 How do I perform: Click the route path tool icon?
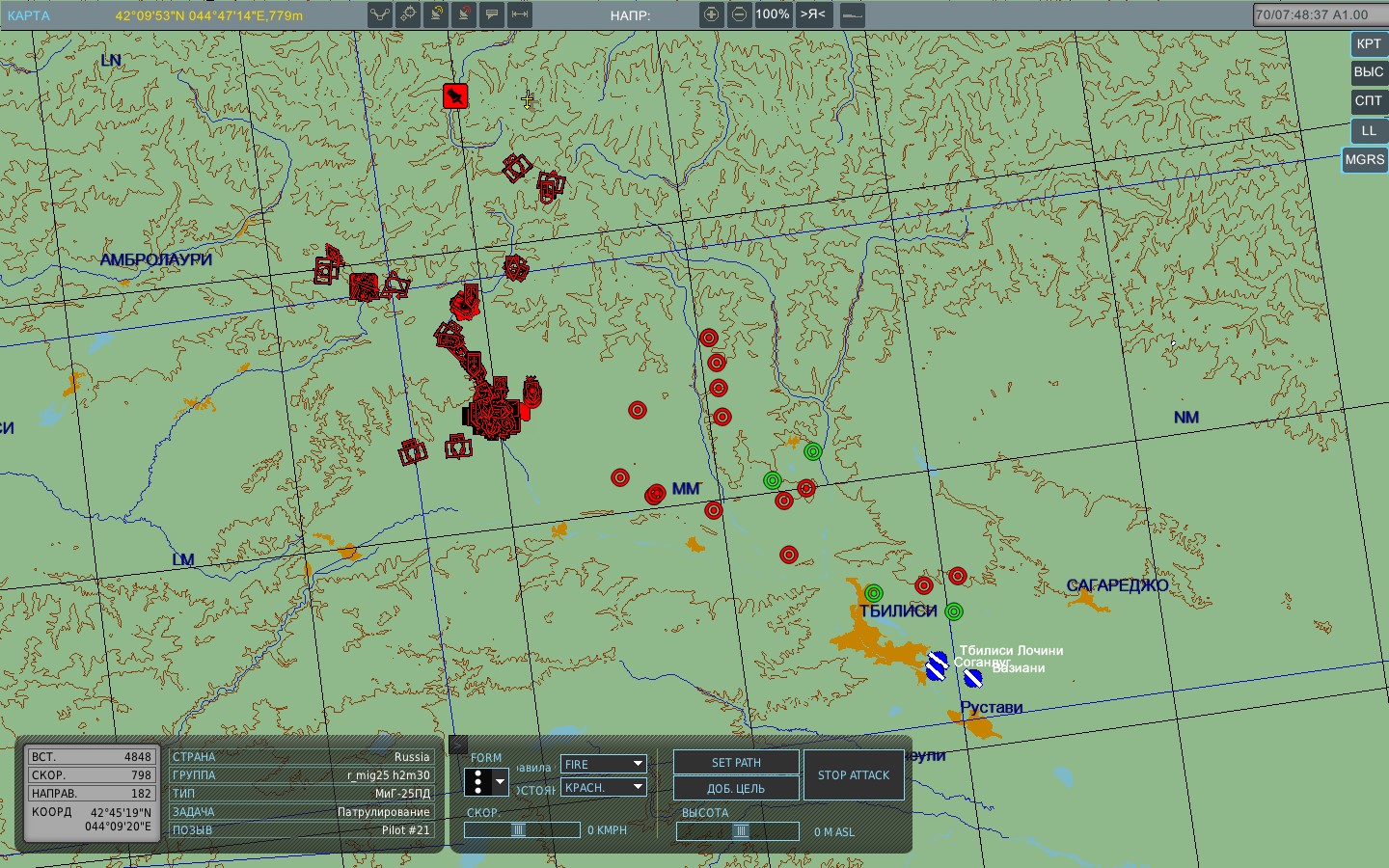coord(380,14)
